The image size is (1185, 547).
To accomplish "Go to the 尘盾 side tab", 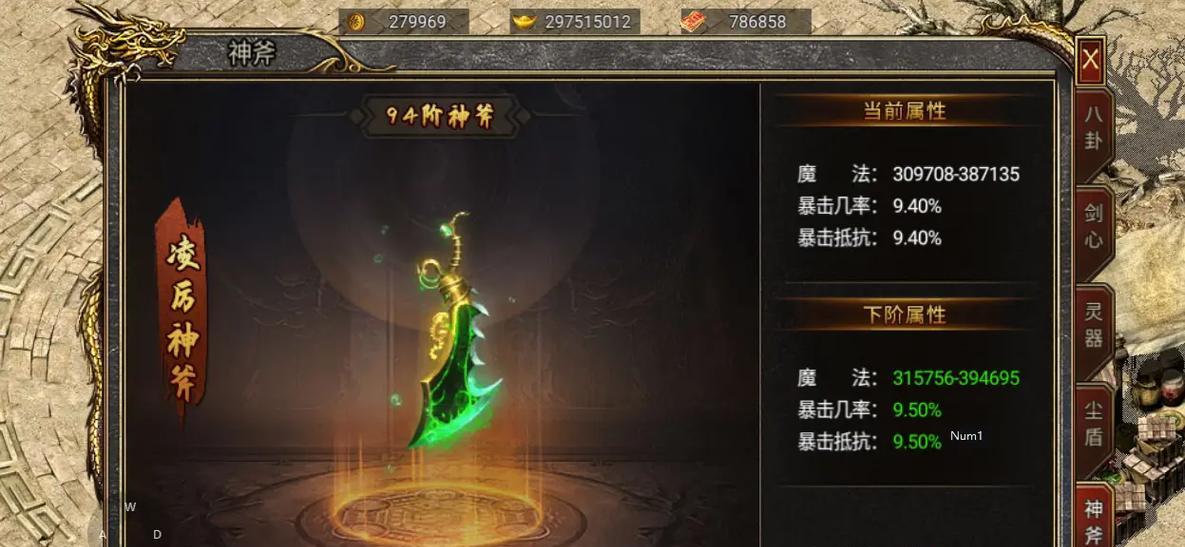I will click(x=1094, y=425).
